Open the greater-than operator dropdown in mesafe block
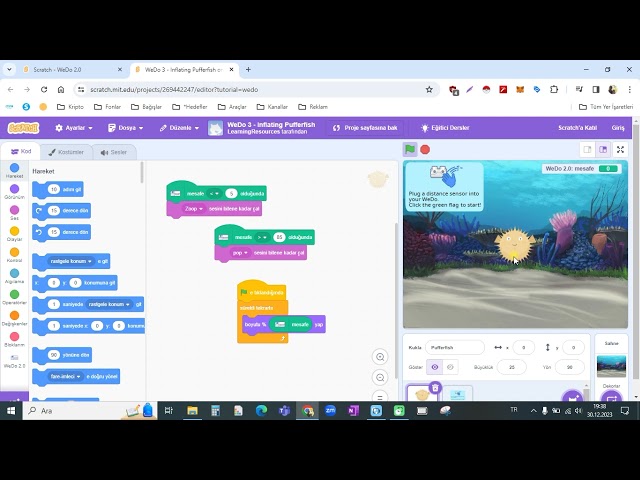Screen dimensions: 640x480 click(262, 237)
